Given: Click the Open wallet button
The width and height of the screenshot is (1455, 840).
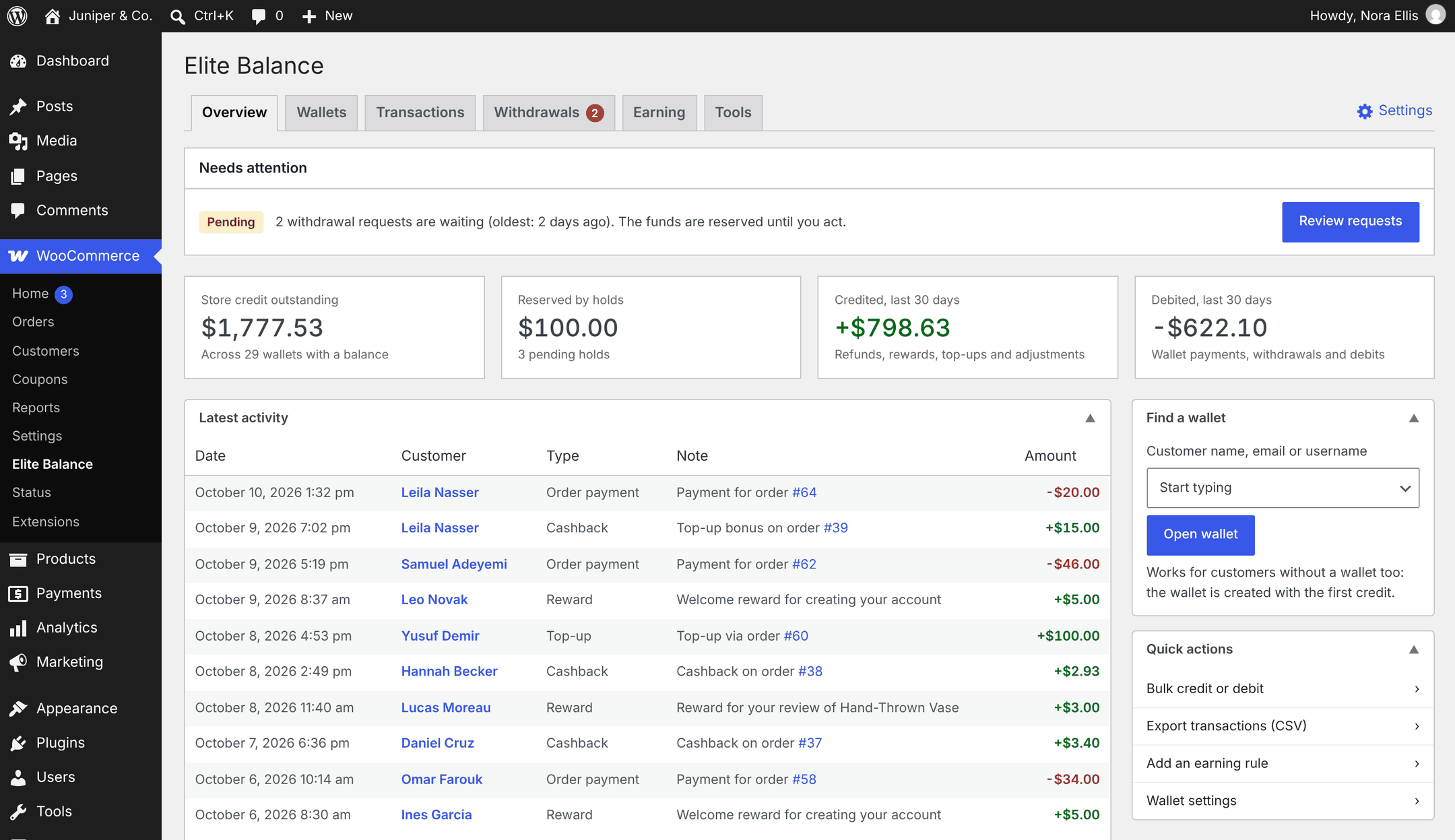Looking at the screenshot, I should coord(1200,535).
